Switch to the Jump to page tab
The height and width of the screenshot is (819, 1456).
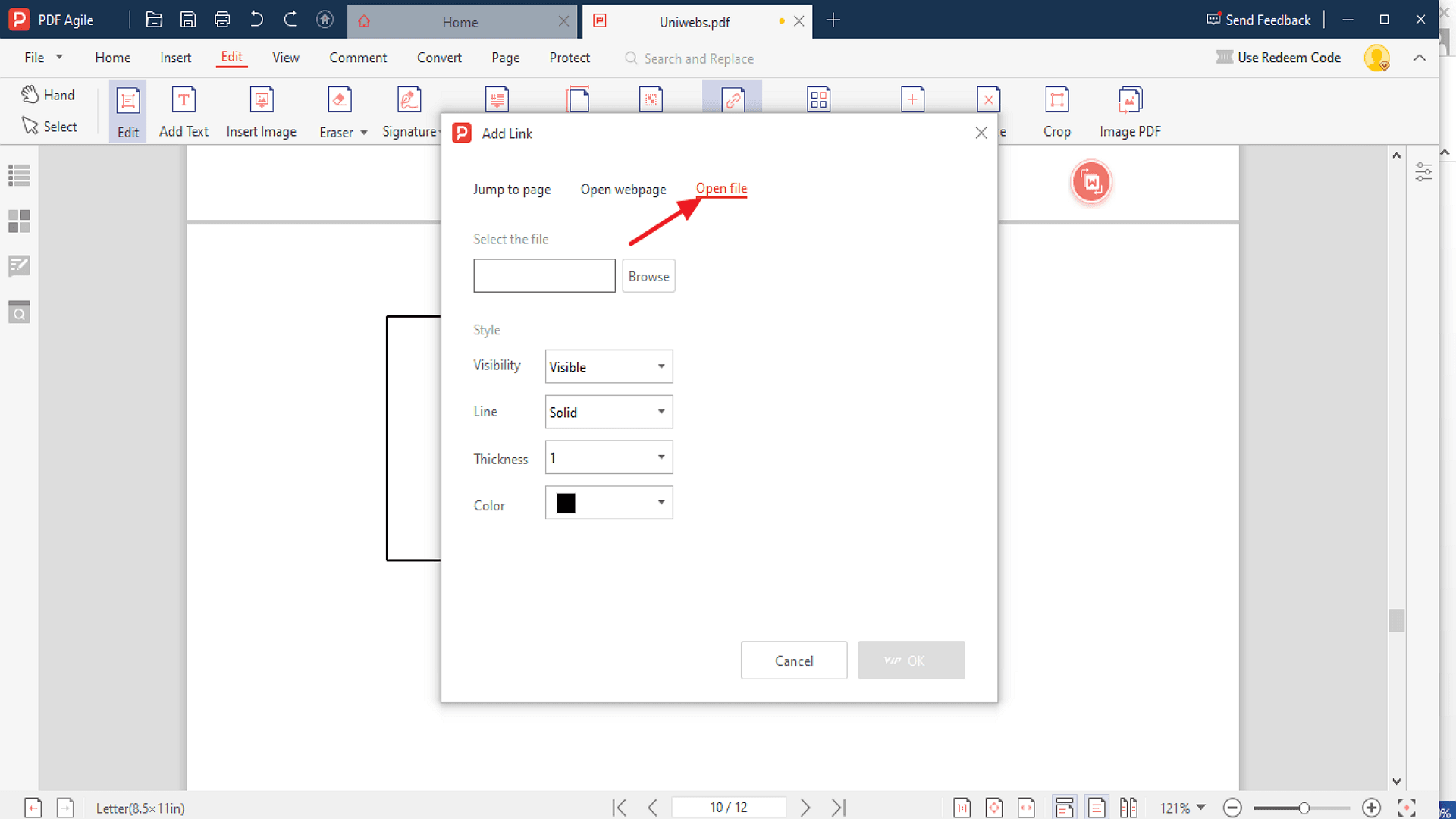tap(513, 189)
